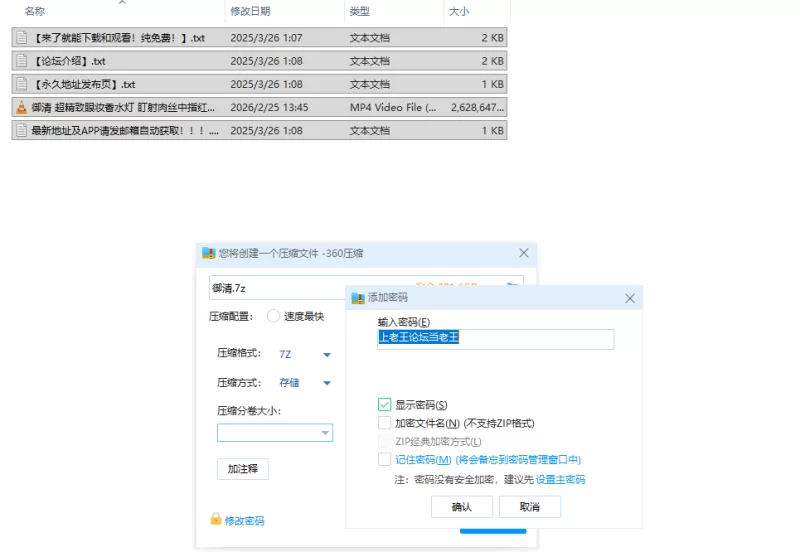Check the 记住密码(M) checkbox

385,459
